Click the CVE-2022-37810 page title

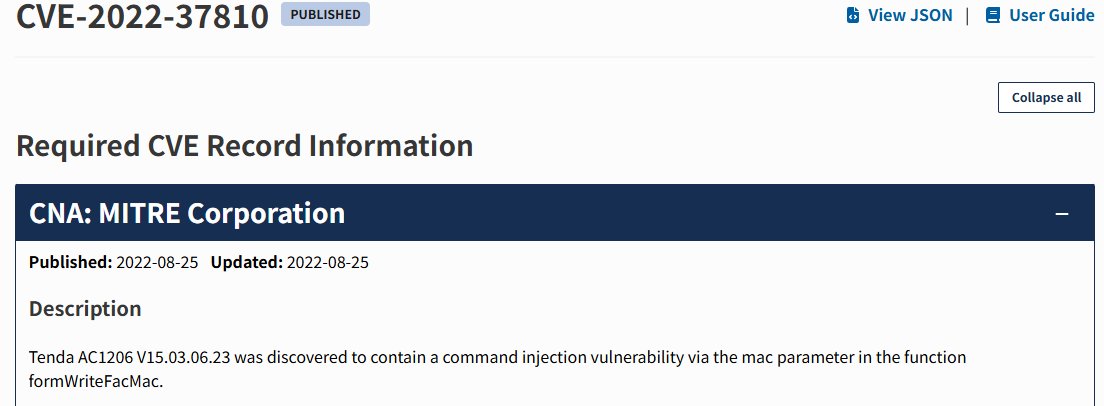click(x=142, y=15)
